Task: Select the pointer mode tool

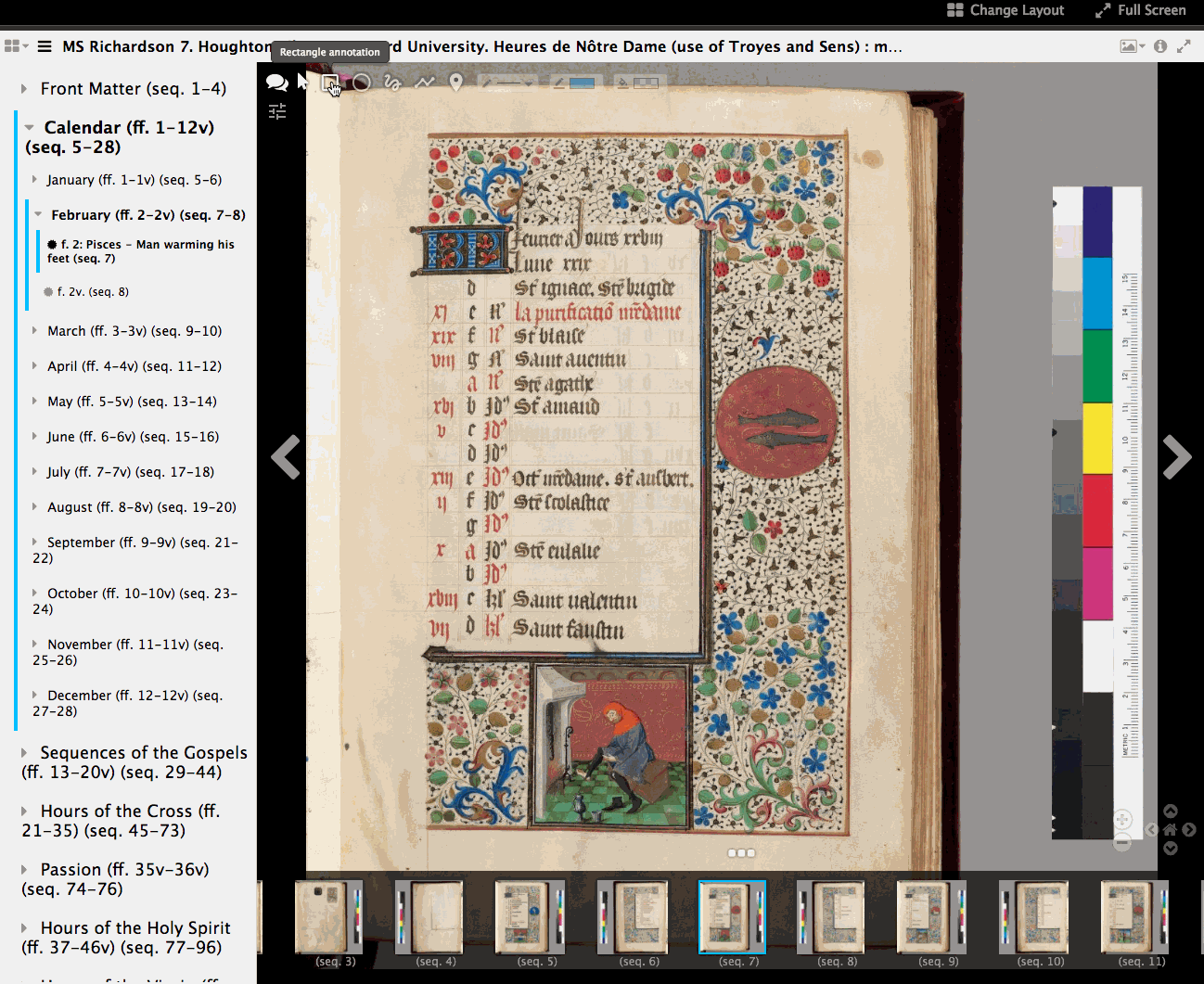Action: click(302, 82)
